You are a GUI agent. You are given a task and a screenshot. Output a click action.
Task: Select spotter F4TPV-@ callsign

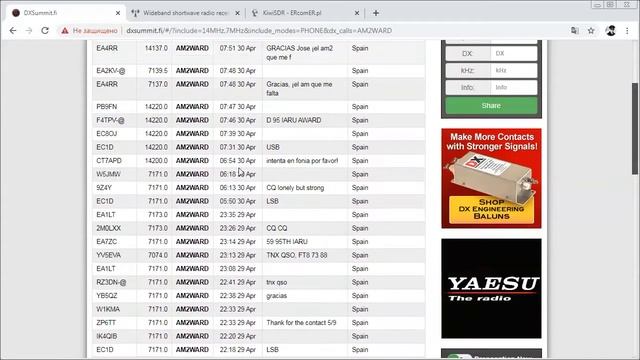(x=110, y=120)
